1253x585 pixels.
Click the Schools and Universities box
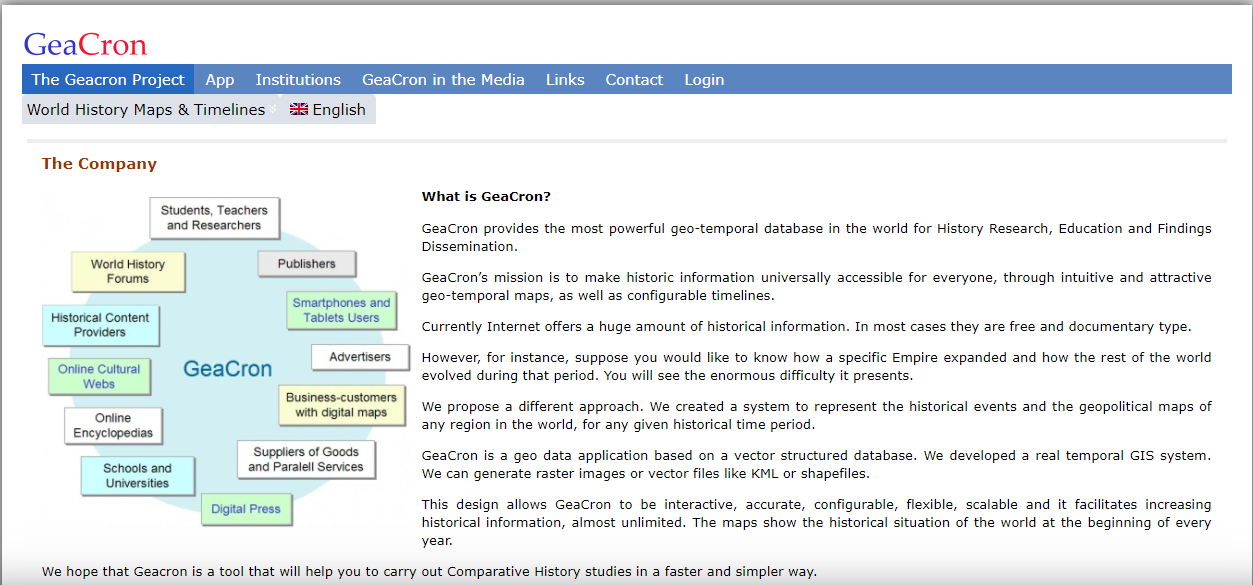click(137, 476)
